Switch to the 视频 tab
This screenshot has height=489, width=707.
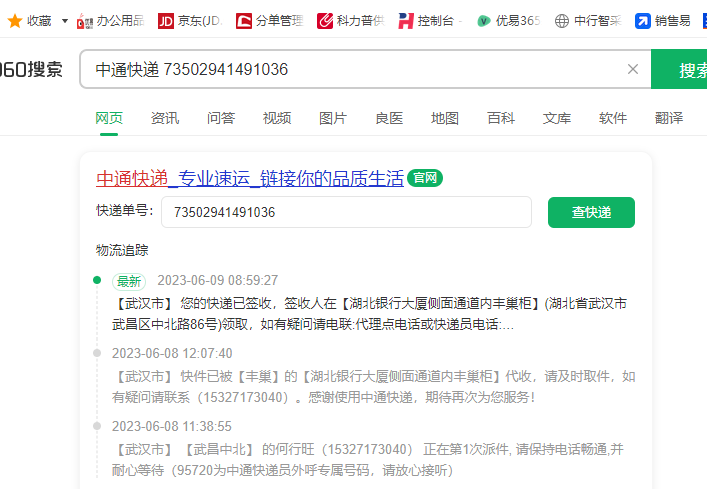coord(277,118)
